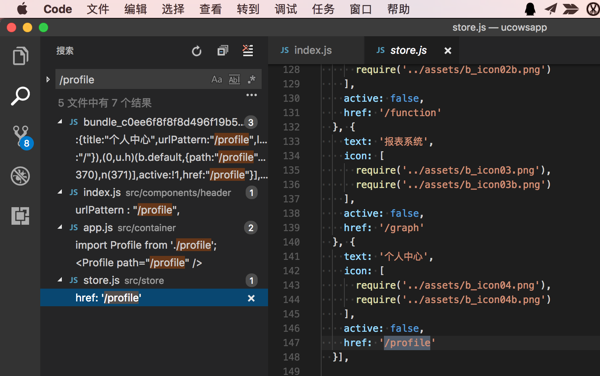The width and height of the screenshot is (600, 376).
Task: Open the 窗口 menu
Action: (360, 9)
